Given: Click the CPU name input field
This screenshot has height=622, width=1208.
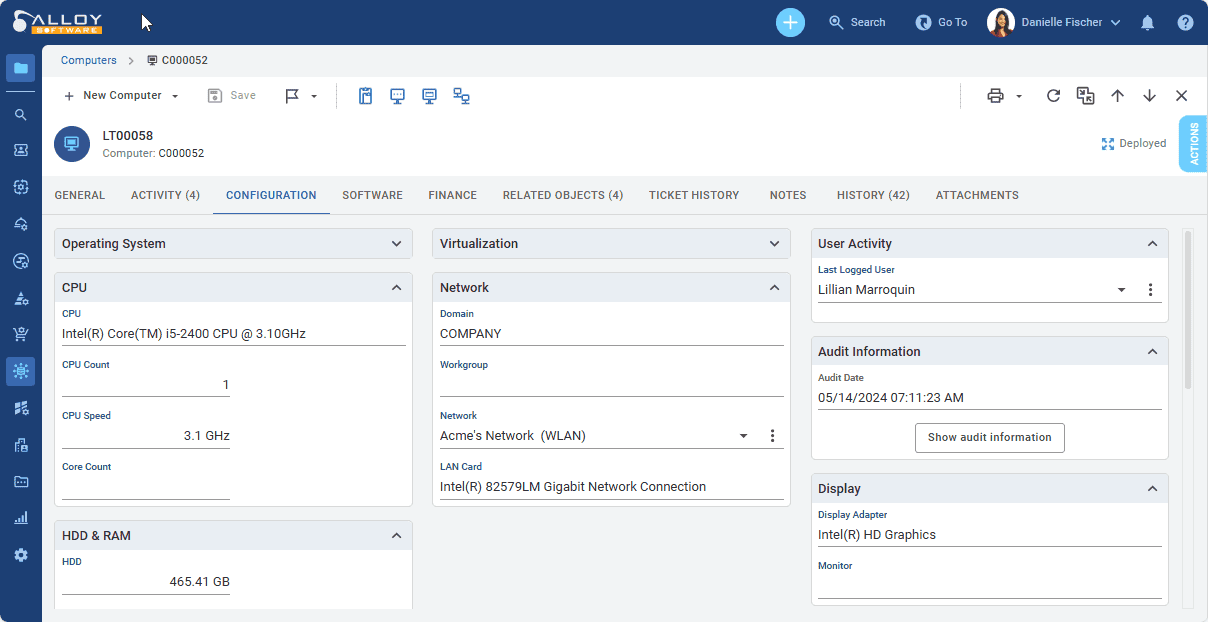Looking at the screenshot, I should 233,334.
